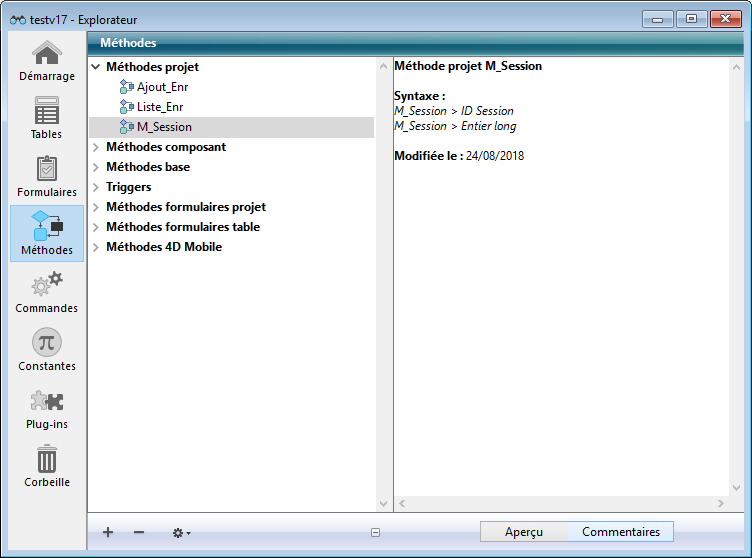Select the Liste_Enr method
Image resolution: width=752 pixels, height=558 pixels.
160,107
